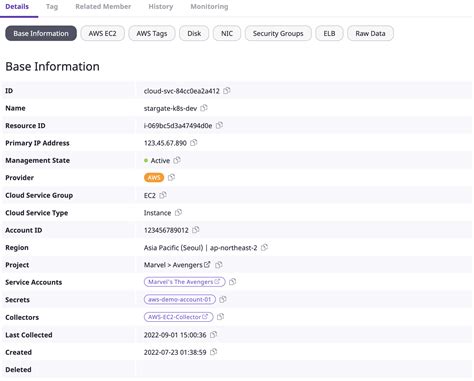The width and height of the screenshot is (474, 381).
Task: Show the Raw Data section
Action: pyautogui.click(x=370, y=33)
